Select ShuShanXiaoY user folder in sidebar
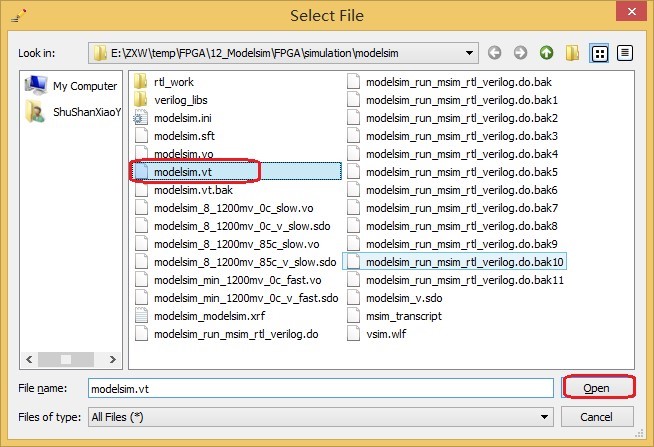654x447 pixels. point(73,112)
